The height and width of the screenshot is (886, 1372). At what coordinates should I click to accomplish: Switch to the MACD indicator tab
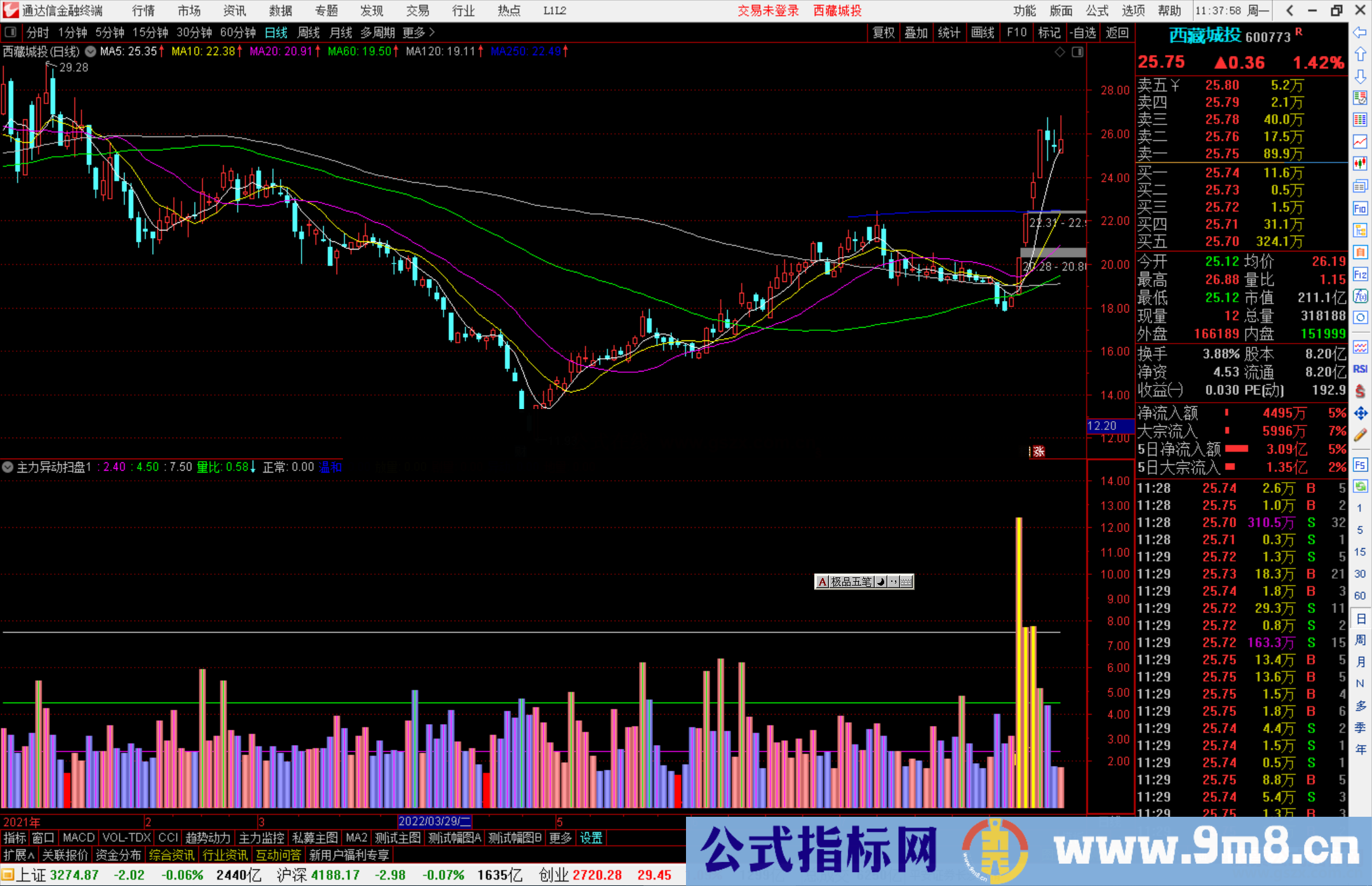point(78,838)
